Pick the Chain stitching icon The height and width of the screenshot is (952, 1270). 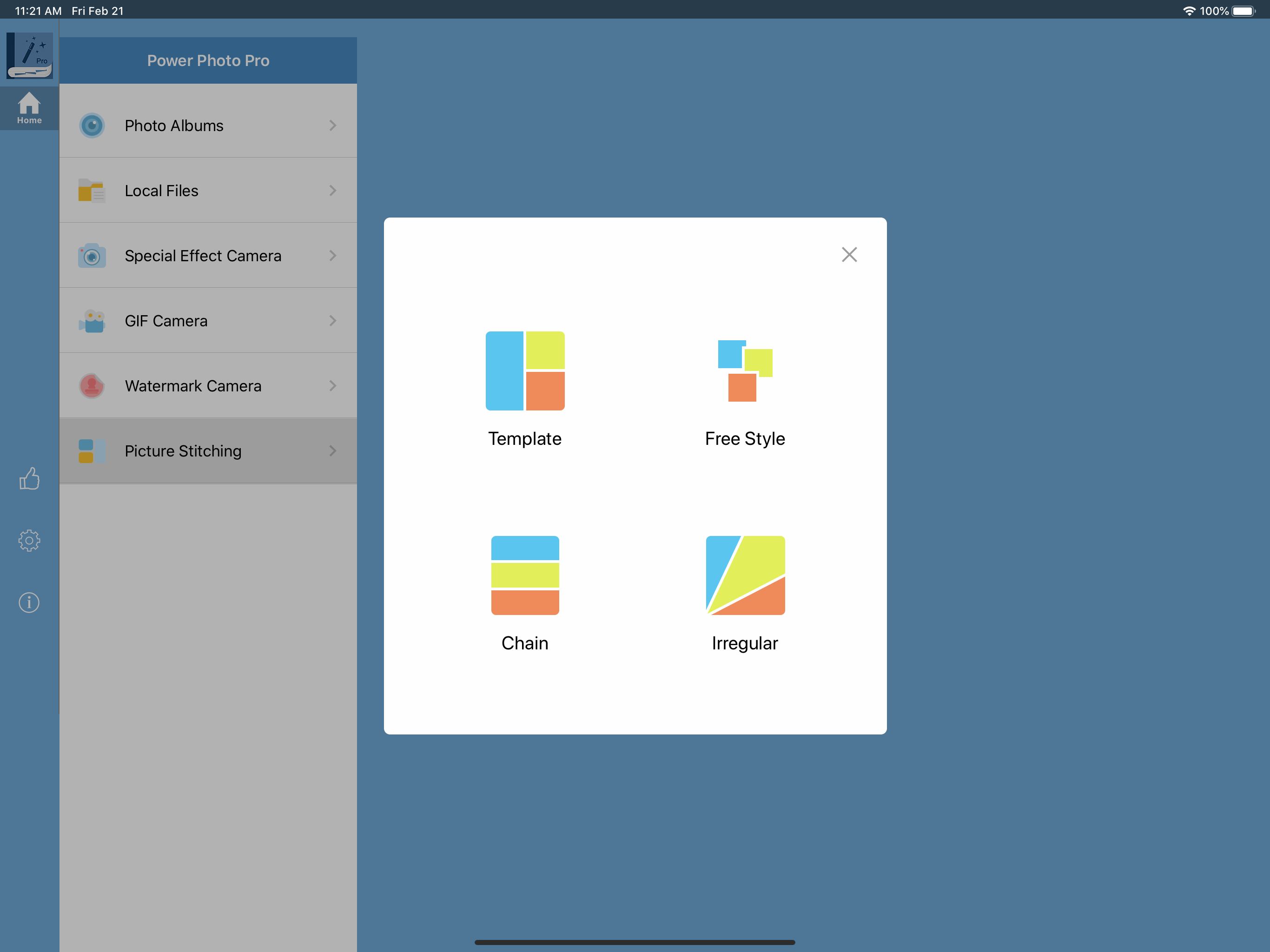[x=525, y=575]
